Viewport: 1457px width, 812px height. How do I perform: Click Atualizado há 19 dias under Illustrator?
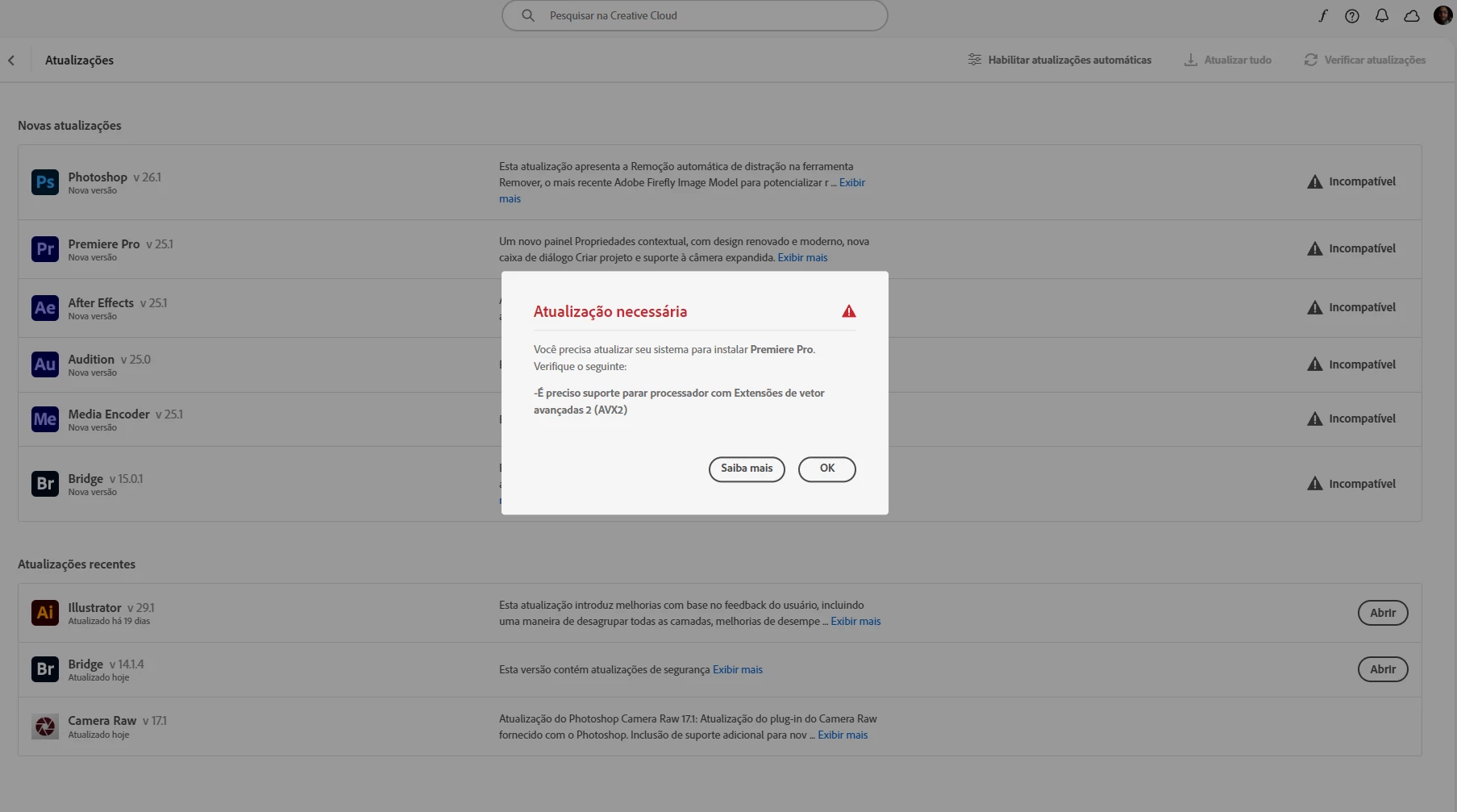coord(109,622)
